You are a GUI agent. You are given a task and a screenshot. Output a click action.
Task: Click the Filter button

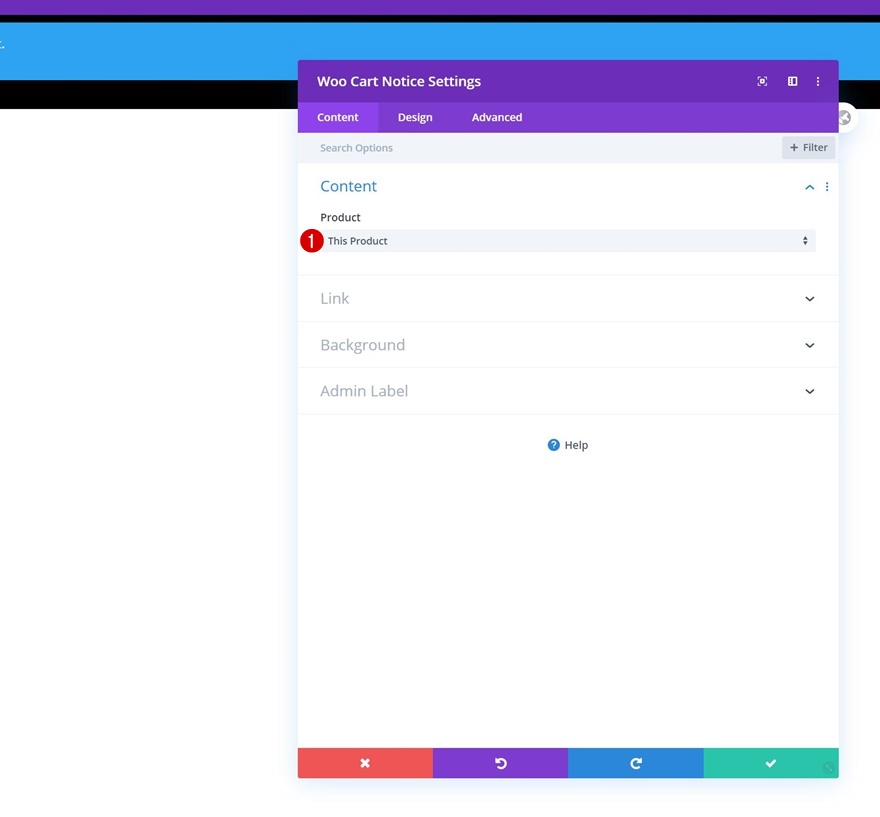808,148
